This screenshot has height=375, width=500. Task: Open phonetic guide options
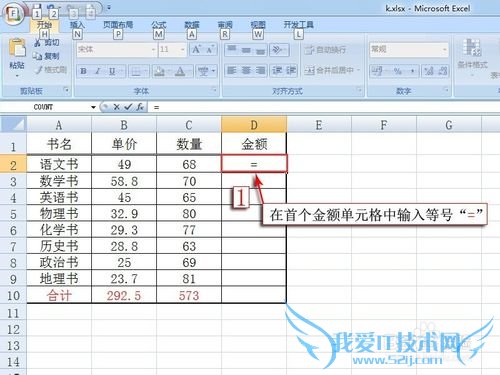203,71
